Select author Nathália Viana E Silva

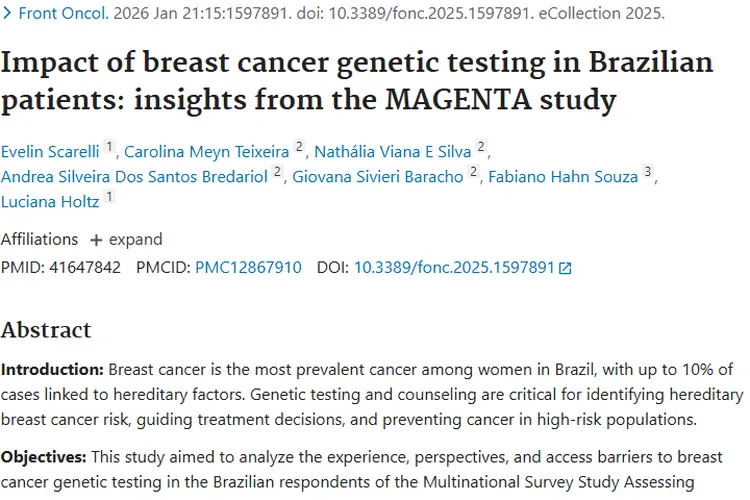[393, 152]
